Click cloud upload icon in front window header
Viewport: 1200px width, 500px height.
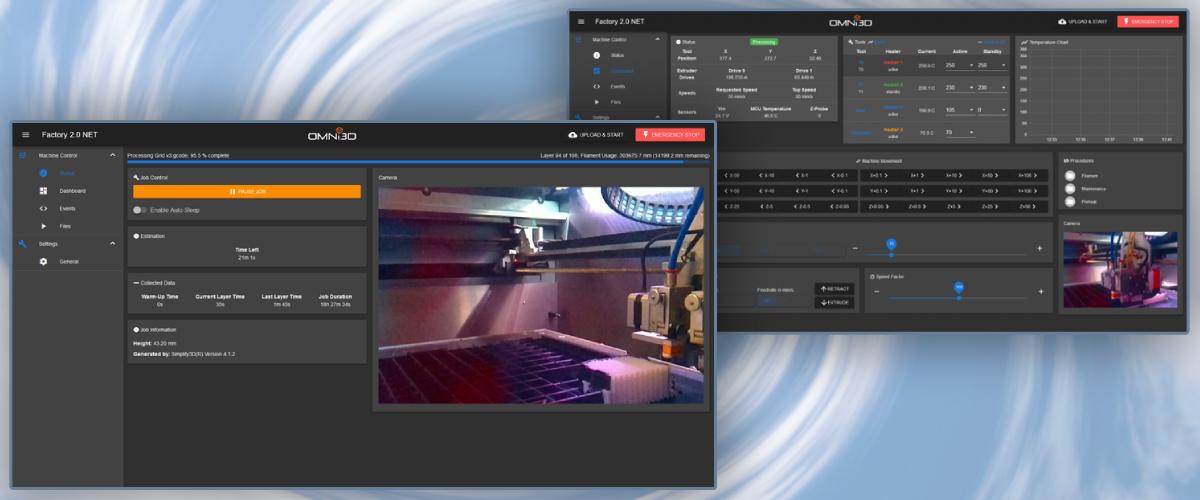[572, 134]
